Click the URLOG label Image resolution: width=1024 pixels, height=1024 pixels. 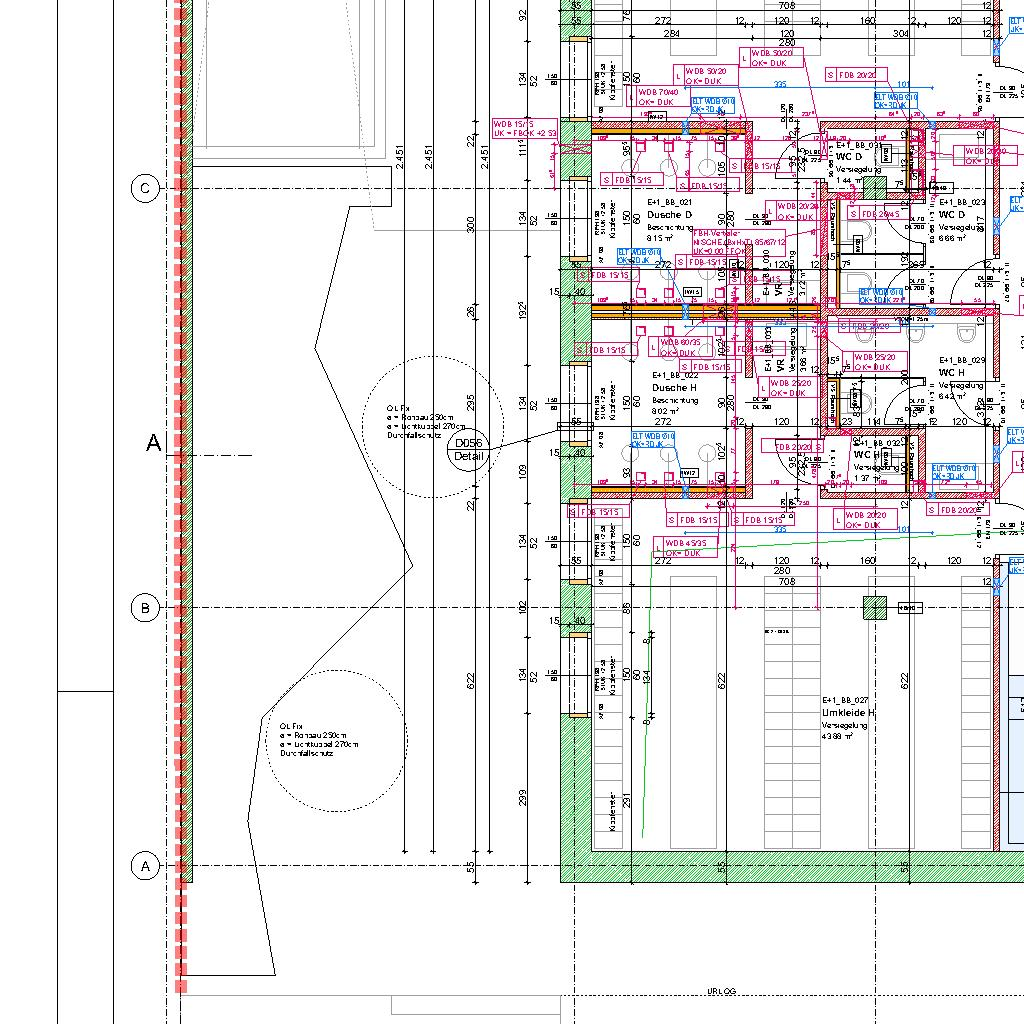click(x=722, y=991)
